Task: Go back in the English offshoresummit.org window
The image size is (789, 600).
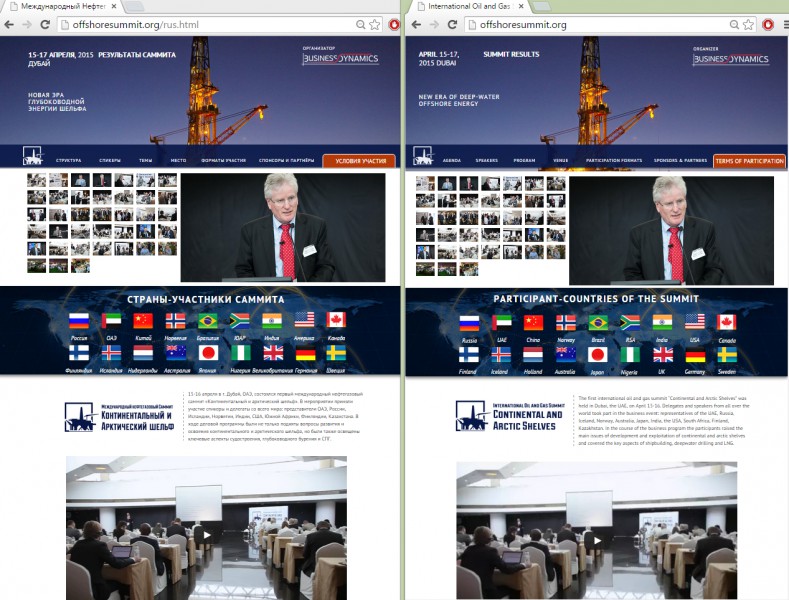Action: tap(416, 25)
